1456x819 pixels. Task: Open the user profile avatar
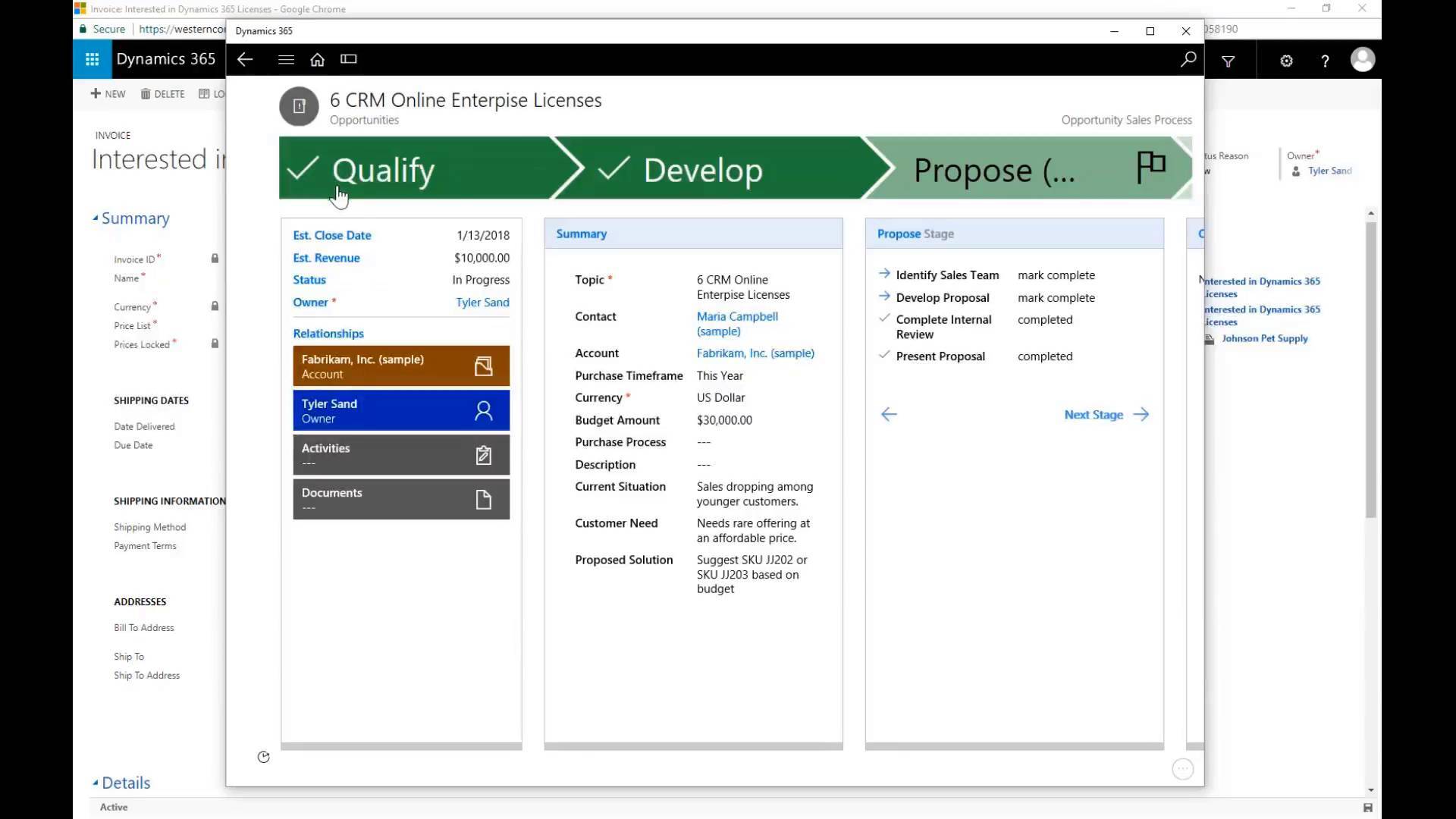coord(1363,59)
